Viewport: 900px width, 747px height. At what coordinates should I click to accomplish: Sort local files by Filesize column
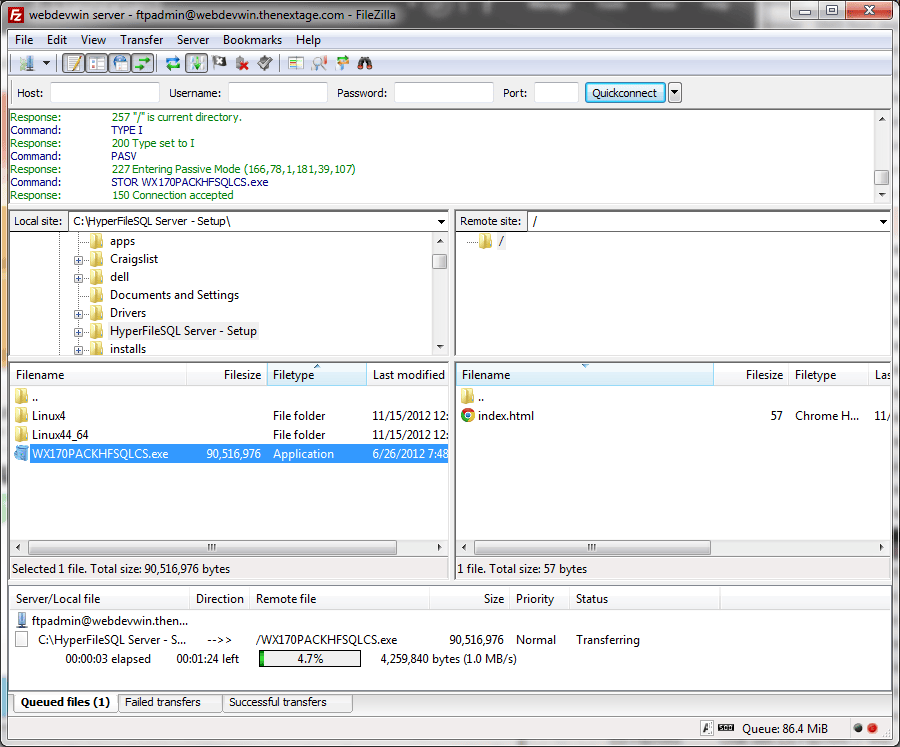(227, 375)
